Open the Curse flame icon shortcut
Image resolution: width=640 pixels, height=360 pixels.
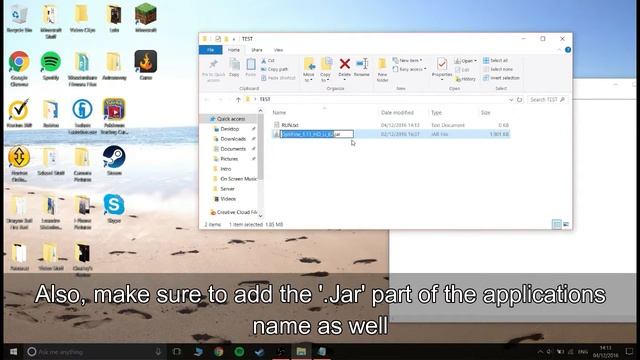(x=146, y=65)
